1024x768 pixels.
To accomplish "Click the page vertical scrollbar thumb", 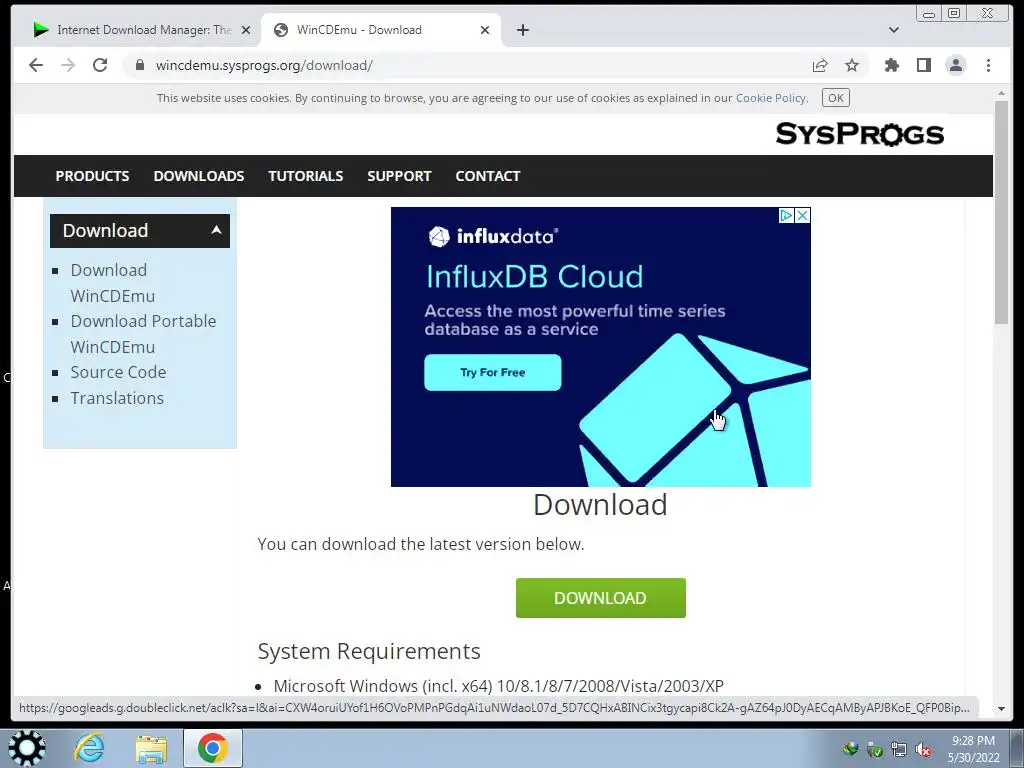I will coord(1001,212).
